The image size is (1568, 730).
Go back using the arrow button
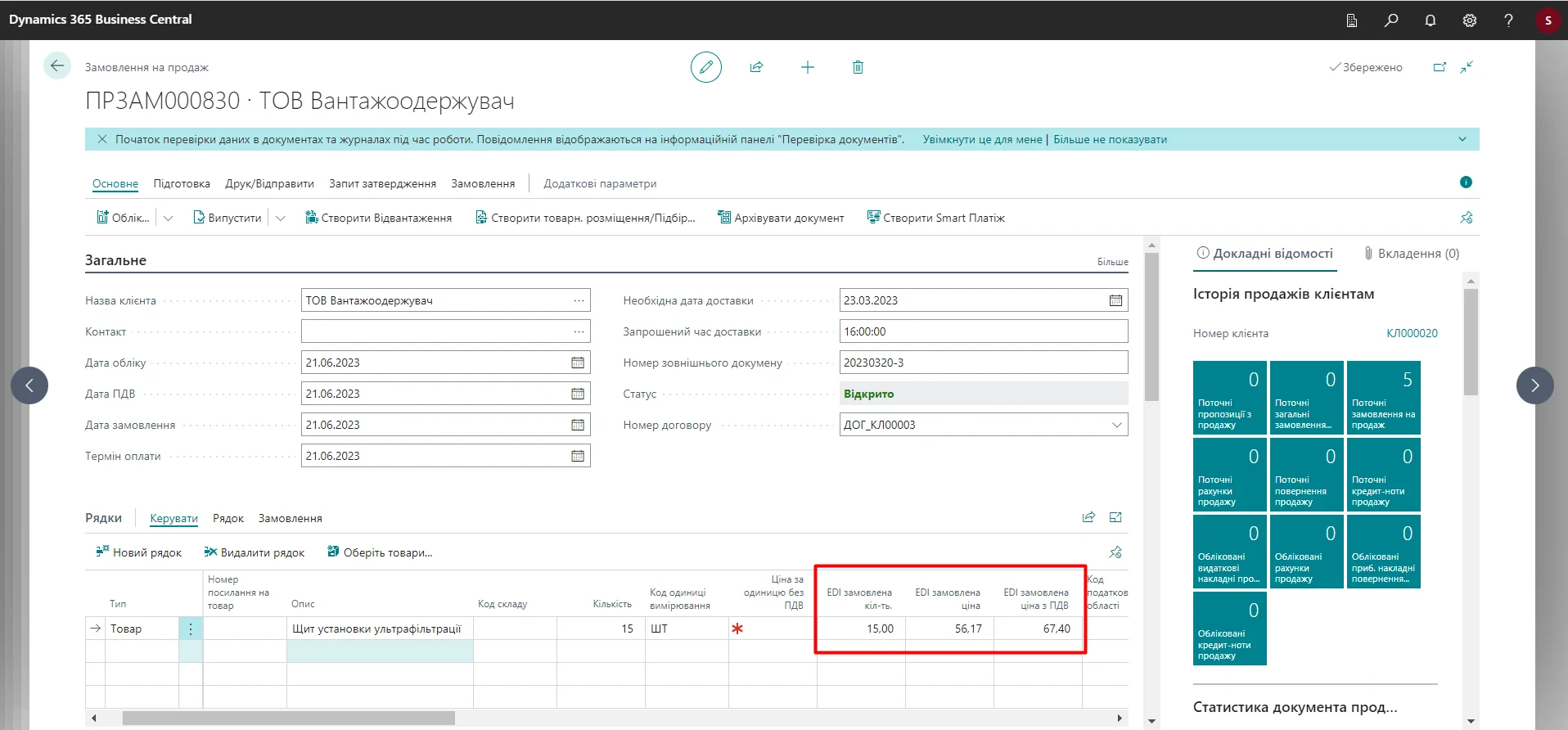56,66
